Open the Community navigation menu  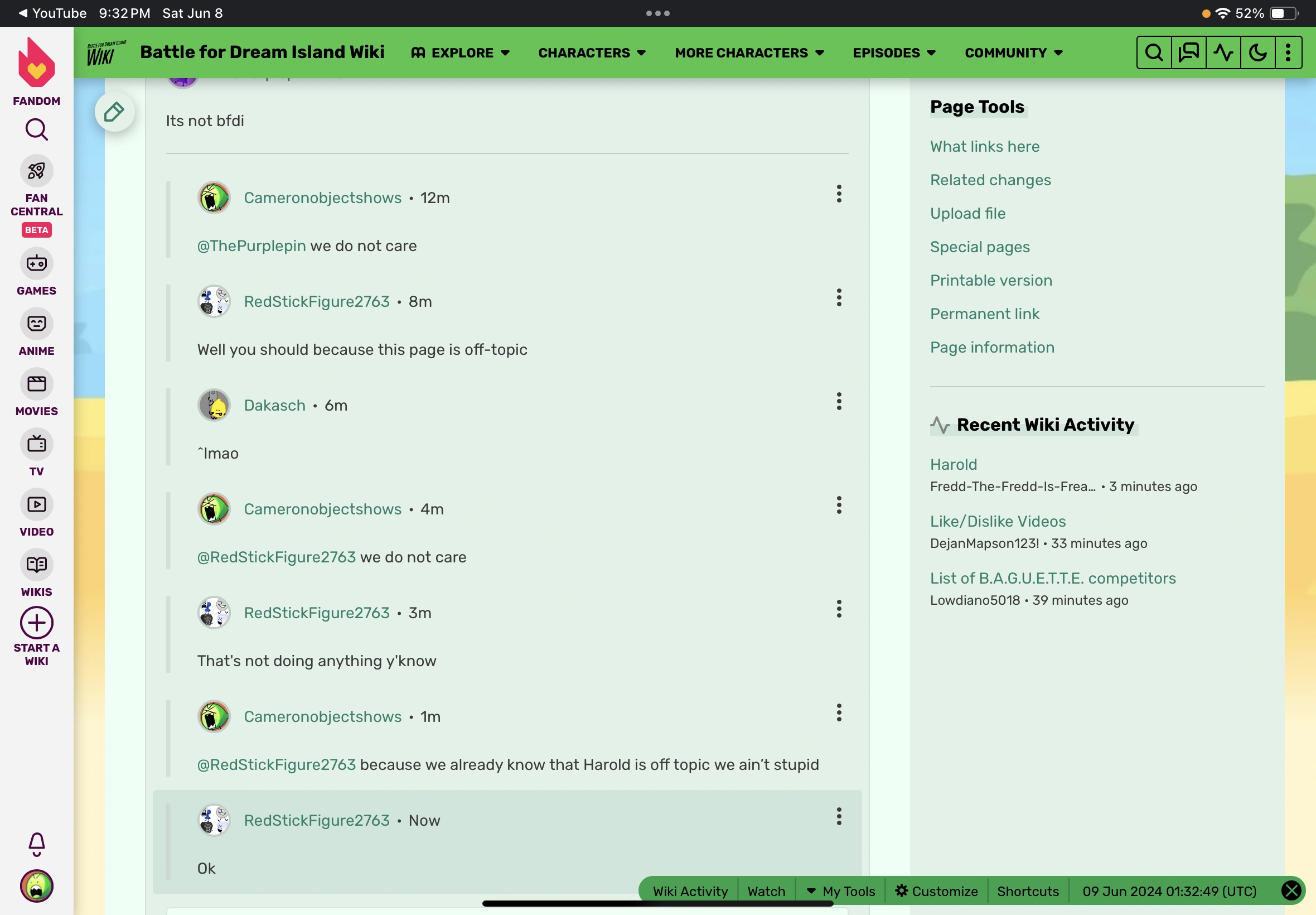[x=1014, y=53]
